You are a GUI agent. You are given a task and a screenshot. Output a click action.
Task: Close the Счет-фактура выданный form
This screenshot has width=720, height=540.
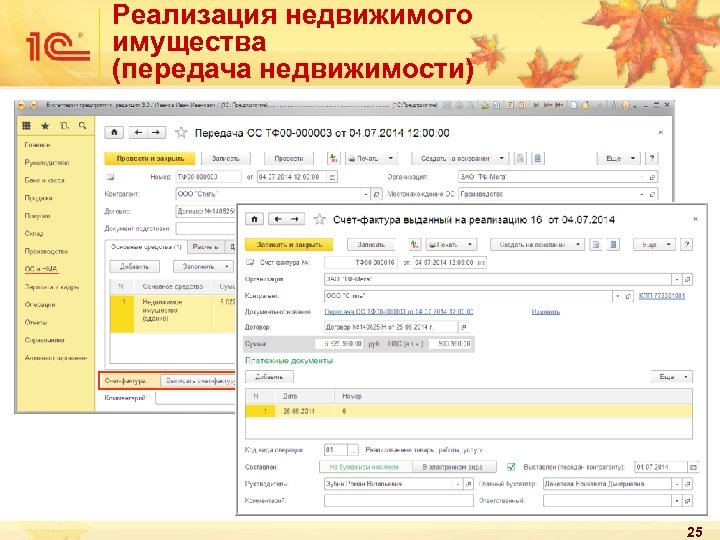pyautogui.click(x=695, y=219)
